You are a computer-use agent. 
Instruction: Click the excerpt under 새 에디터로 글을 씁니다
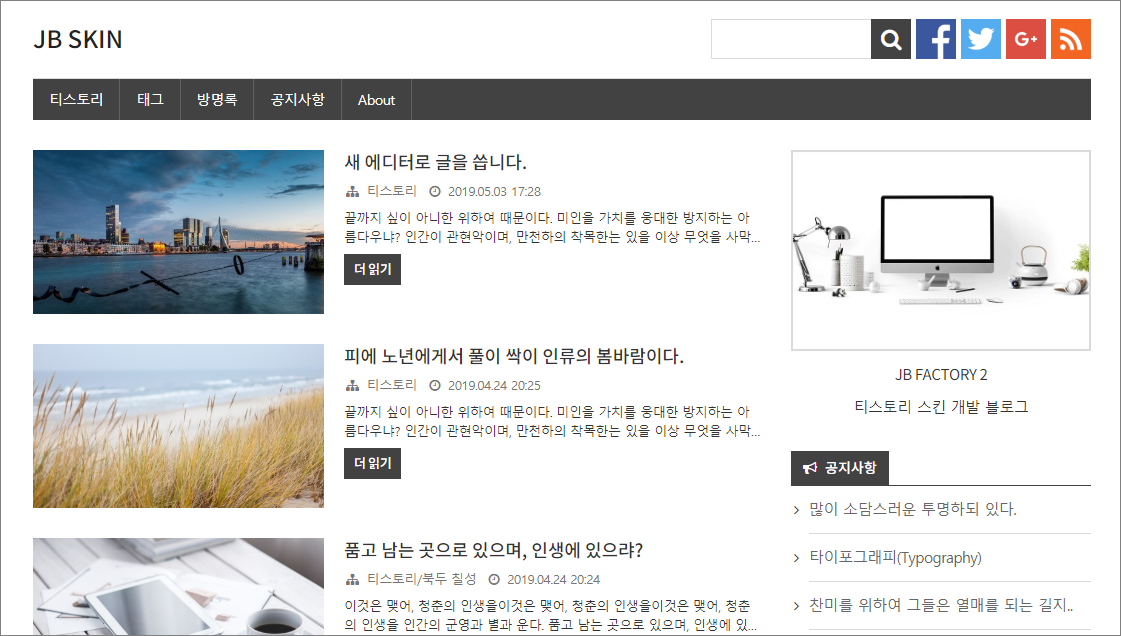point(552,227)
